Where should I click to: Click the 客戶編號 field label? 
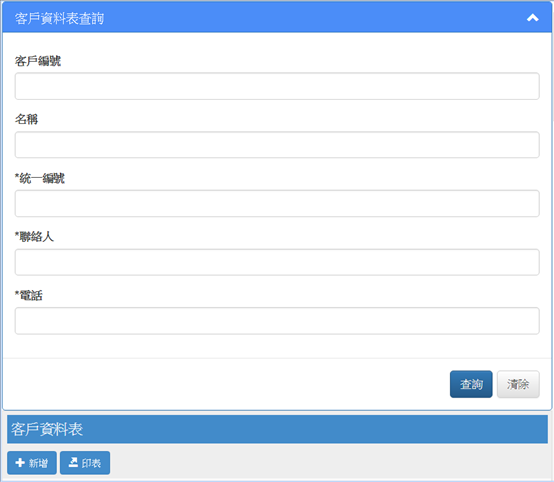(38, 61)
